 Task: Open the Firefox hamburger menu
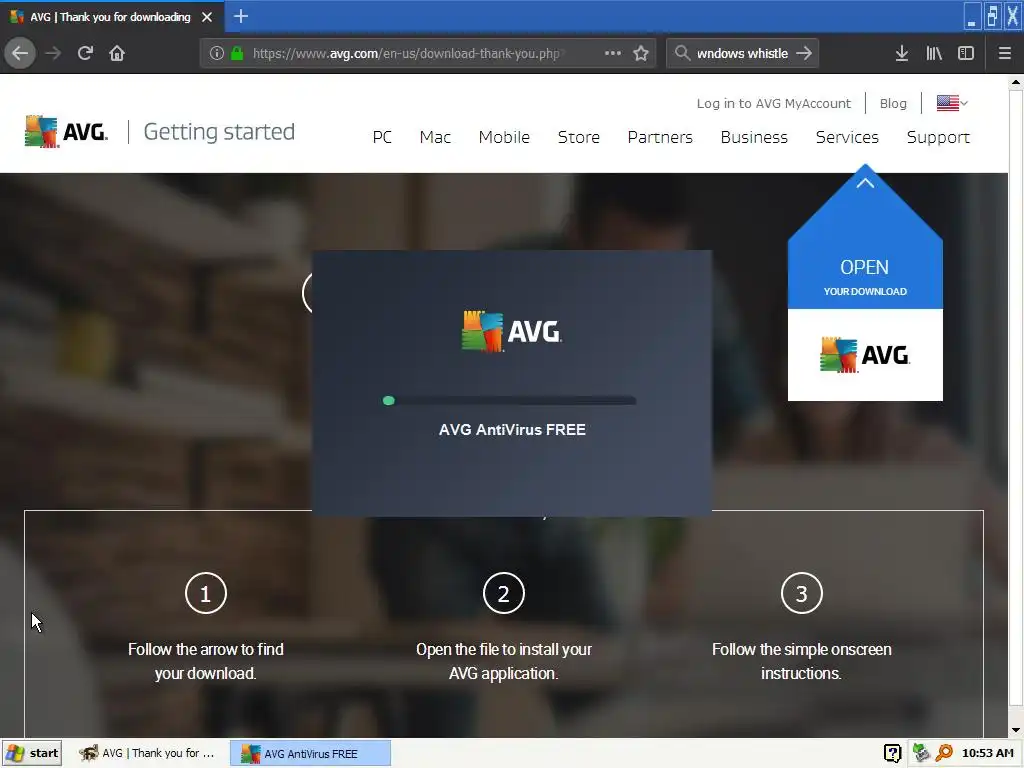click(1004, 54)
